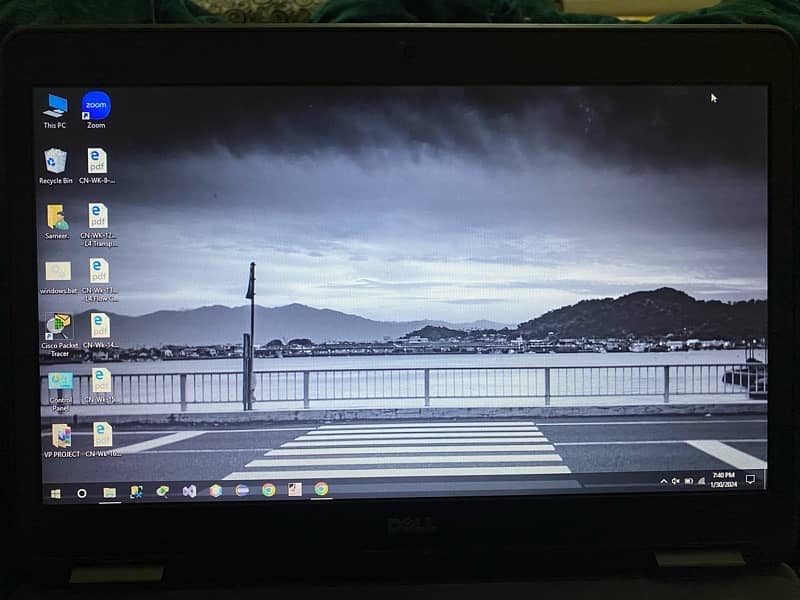The width and height of the screenshot is (800, 600).
Task: Select the CN-WK-12 L4 Transp pdf file
Action: point(98,225)
